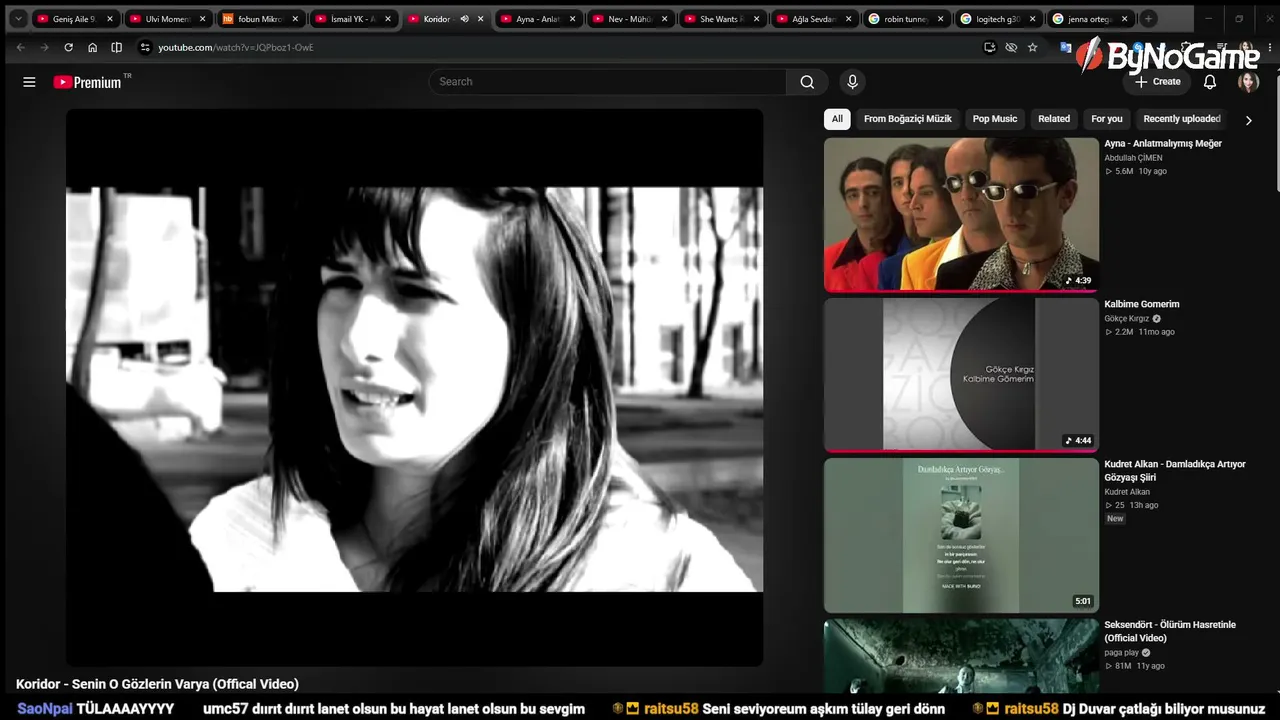Click the Kalbime Gomerim video thumbnail

coord(961,375)
